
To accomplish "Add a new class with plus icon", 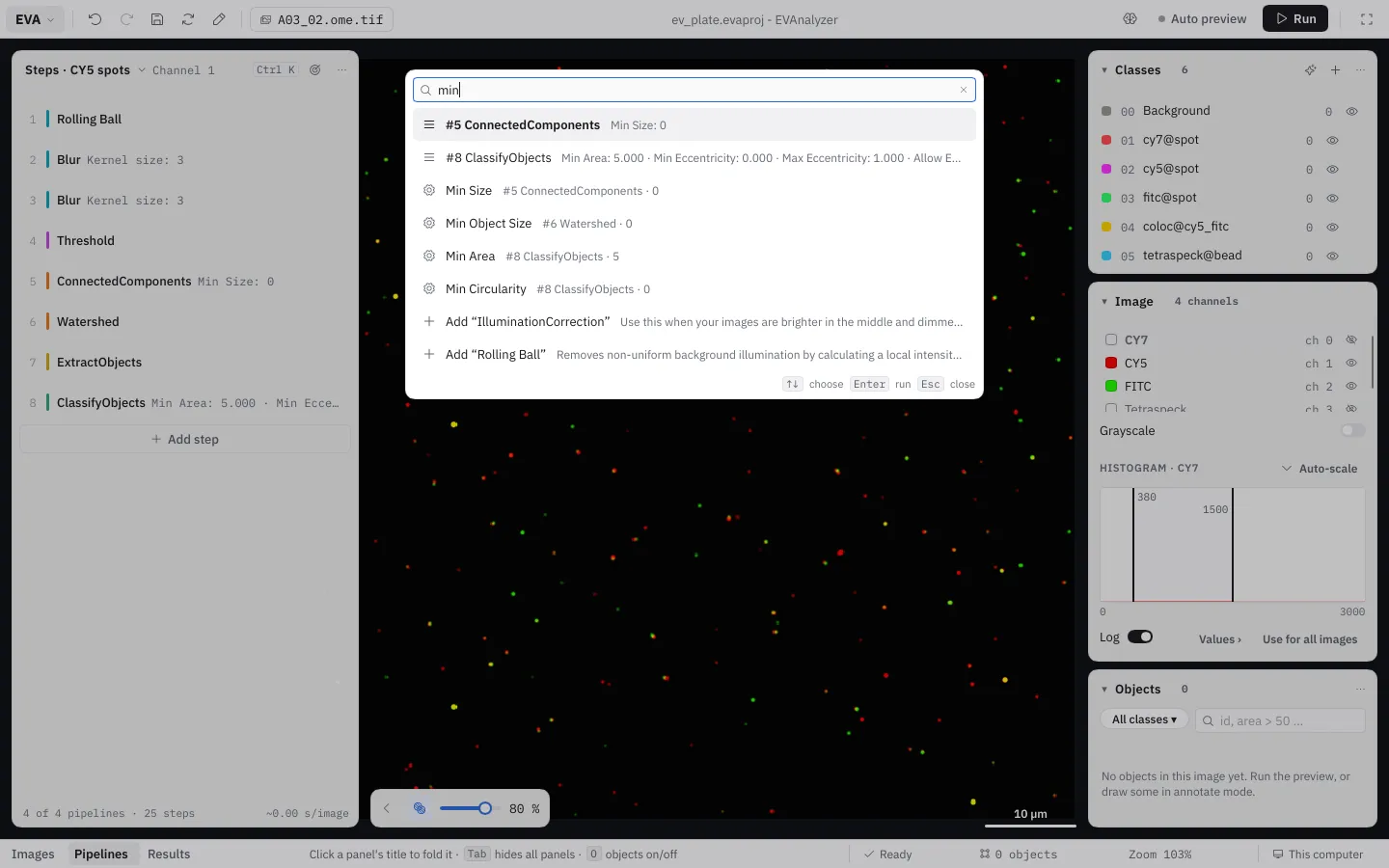I will pos(1336,69).
